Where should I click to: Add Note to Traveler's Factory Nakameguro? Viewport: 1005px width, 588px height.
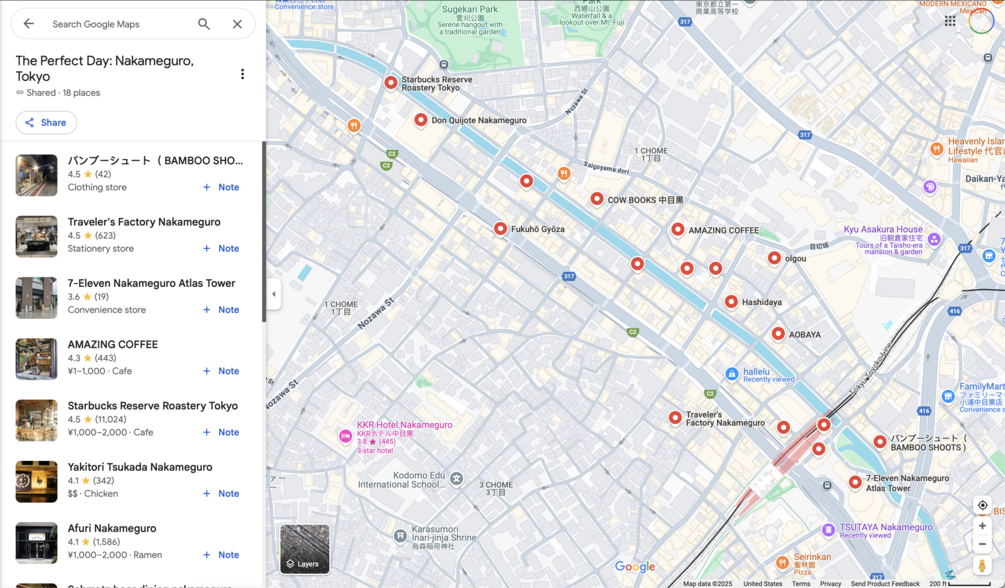pos(221,248)
